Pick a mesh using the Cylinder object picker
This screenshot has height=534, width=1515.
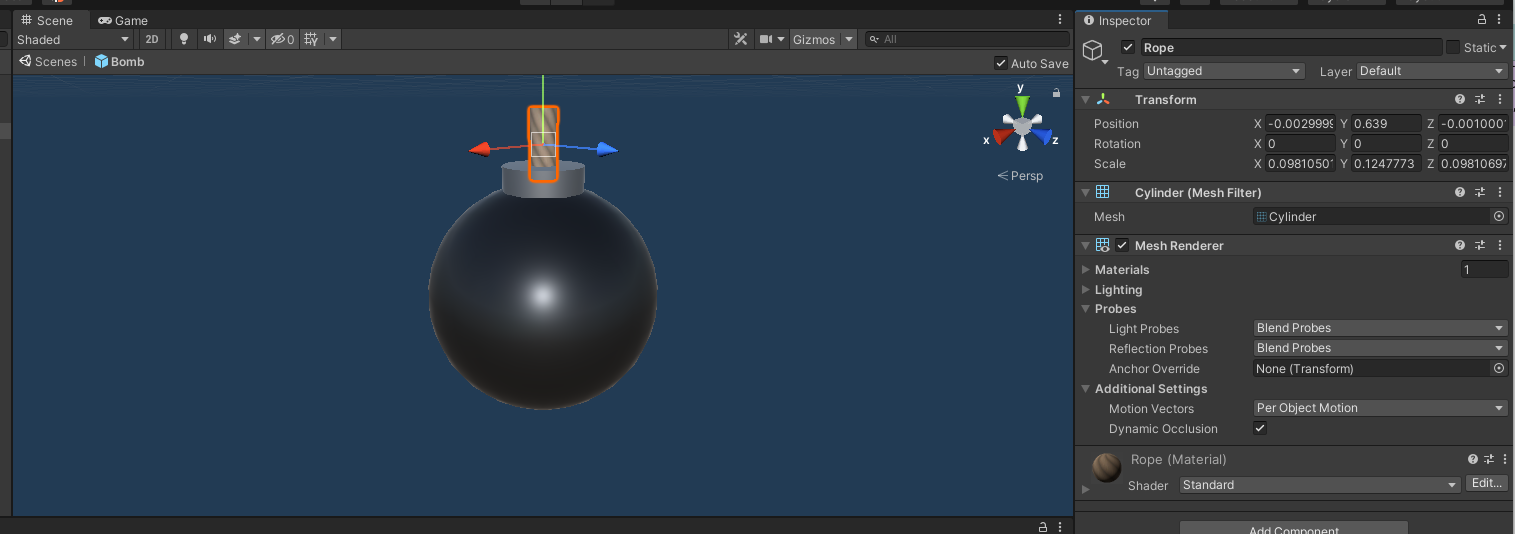point(1498,216)
